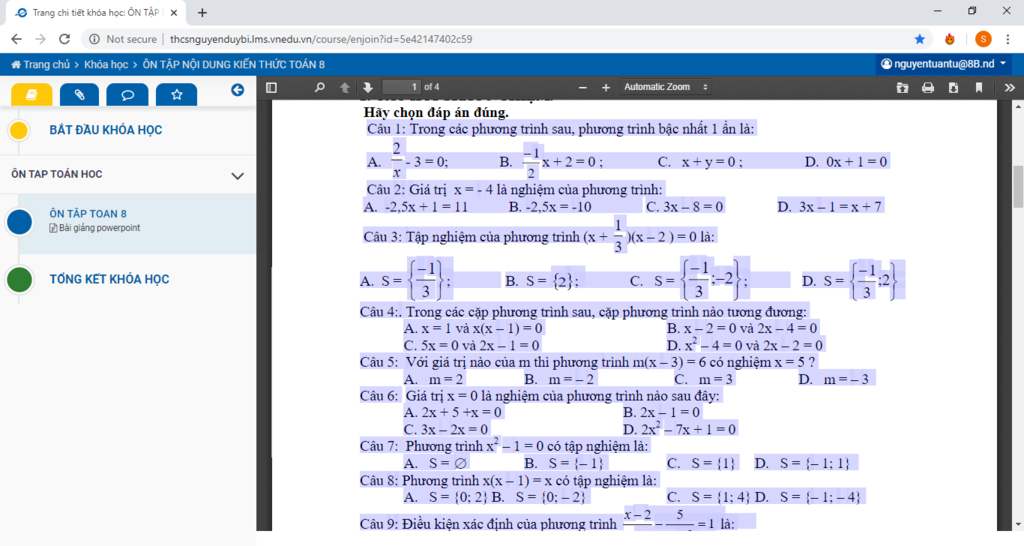Screen dimensions: 1024x546
Task: Close the ÔN TẬP course tab
Action: 174,12
